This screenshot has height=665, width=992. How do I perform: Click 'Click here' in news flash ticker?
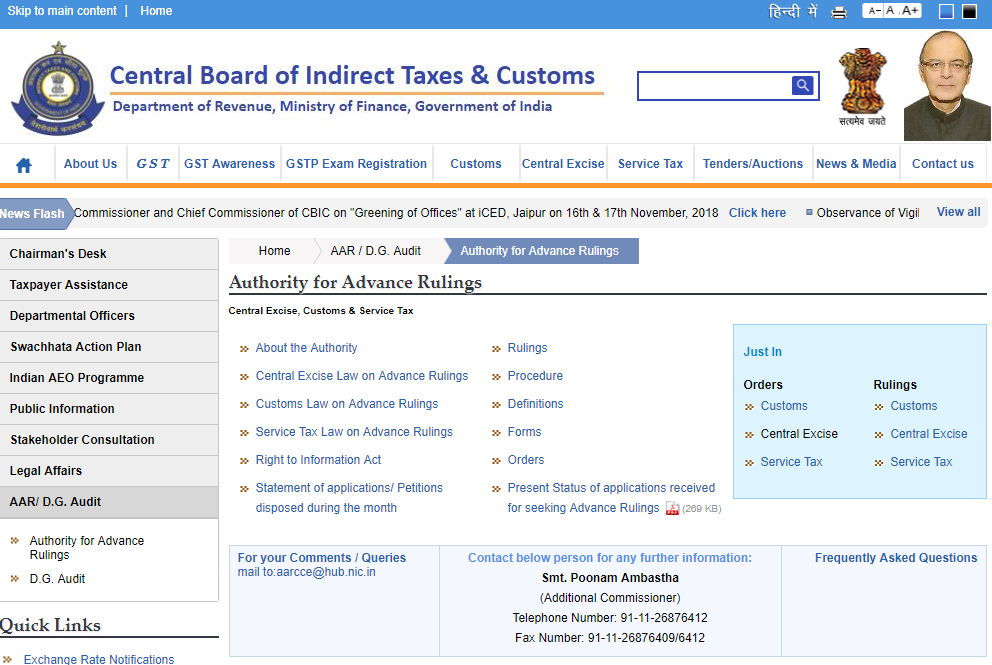[757, 213]
